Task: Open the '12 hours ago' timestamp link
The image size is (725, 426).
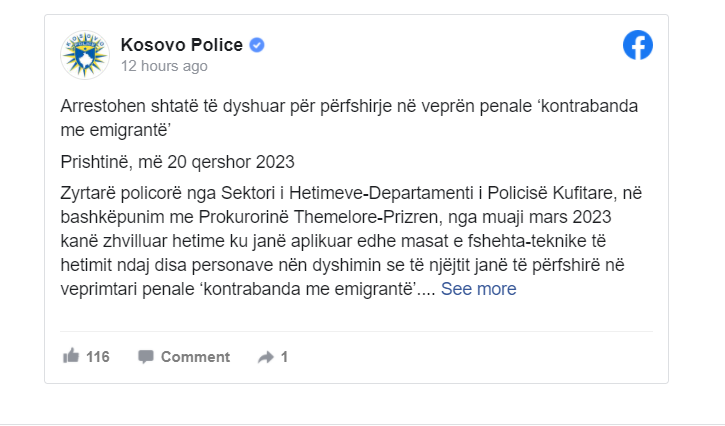Action: point(164,66)
